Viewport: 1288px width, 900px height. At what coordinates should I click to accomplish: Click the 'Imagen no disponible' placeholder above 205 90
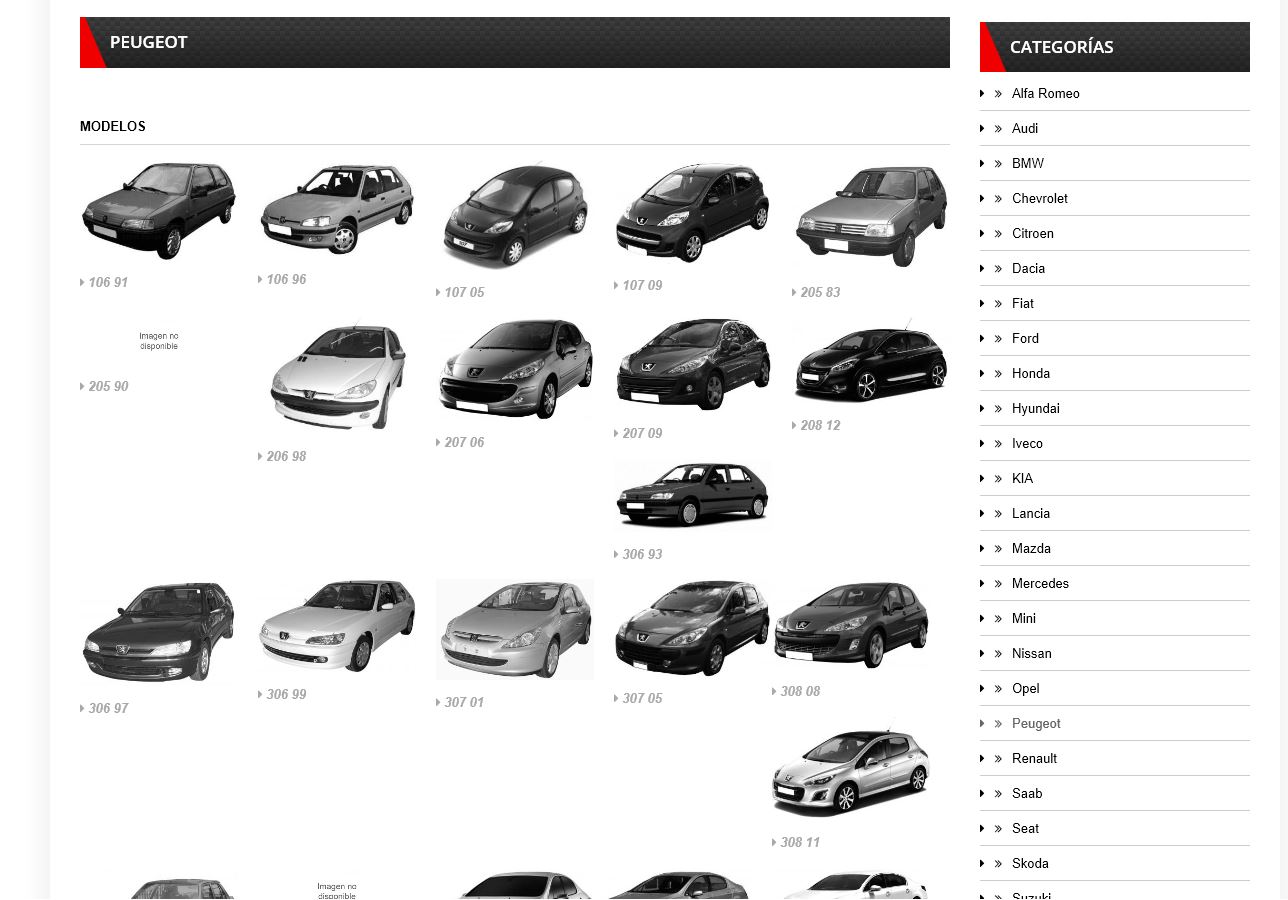(159, 342)
